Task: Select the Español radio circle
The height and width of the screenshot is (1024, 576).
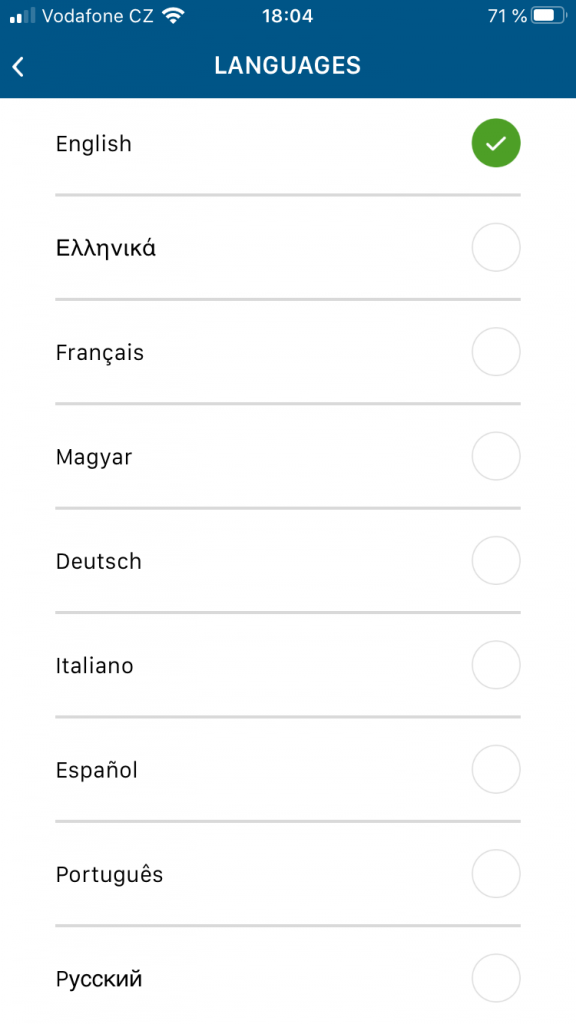Action: point(496,770)
